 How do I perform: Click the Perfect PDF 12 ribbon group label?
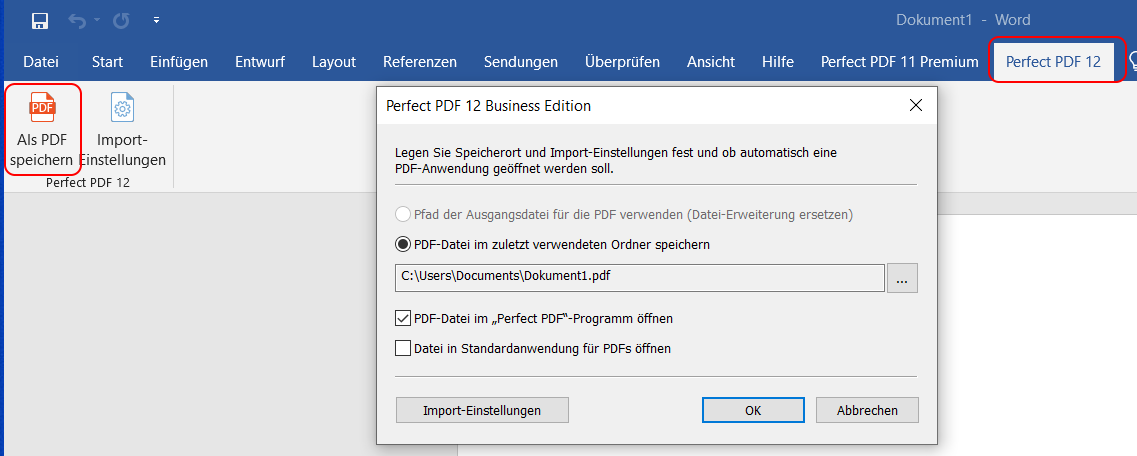(x=88, y=183)
